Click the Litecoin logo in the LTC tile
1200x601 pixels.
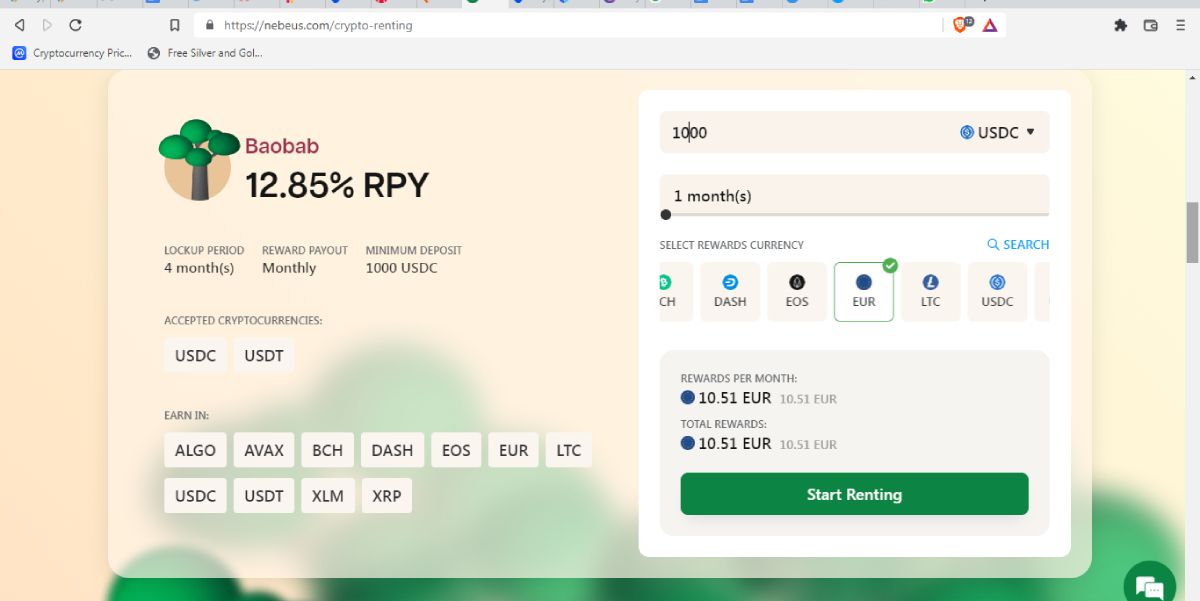point(931,282)
